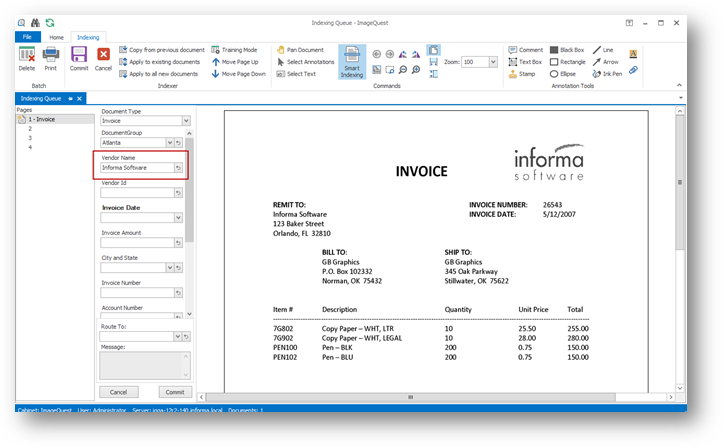Apply to all new documents
The width and height of the screenshot is (724, 448).
coord(158,74)
